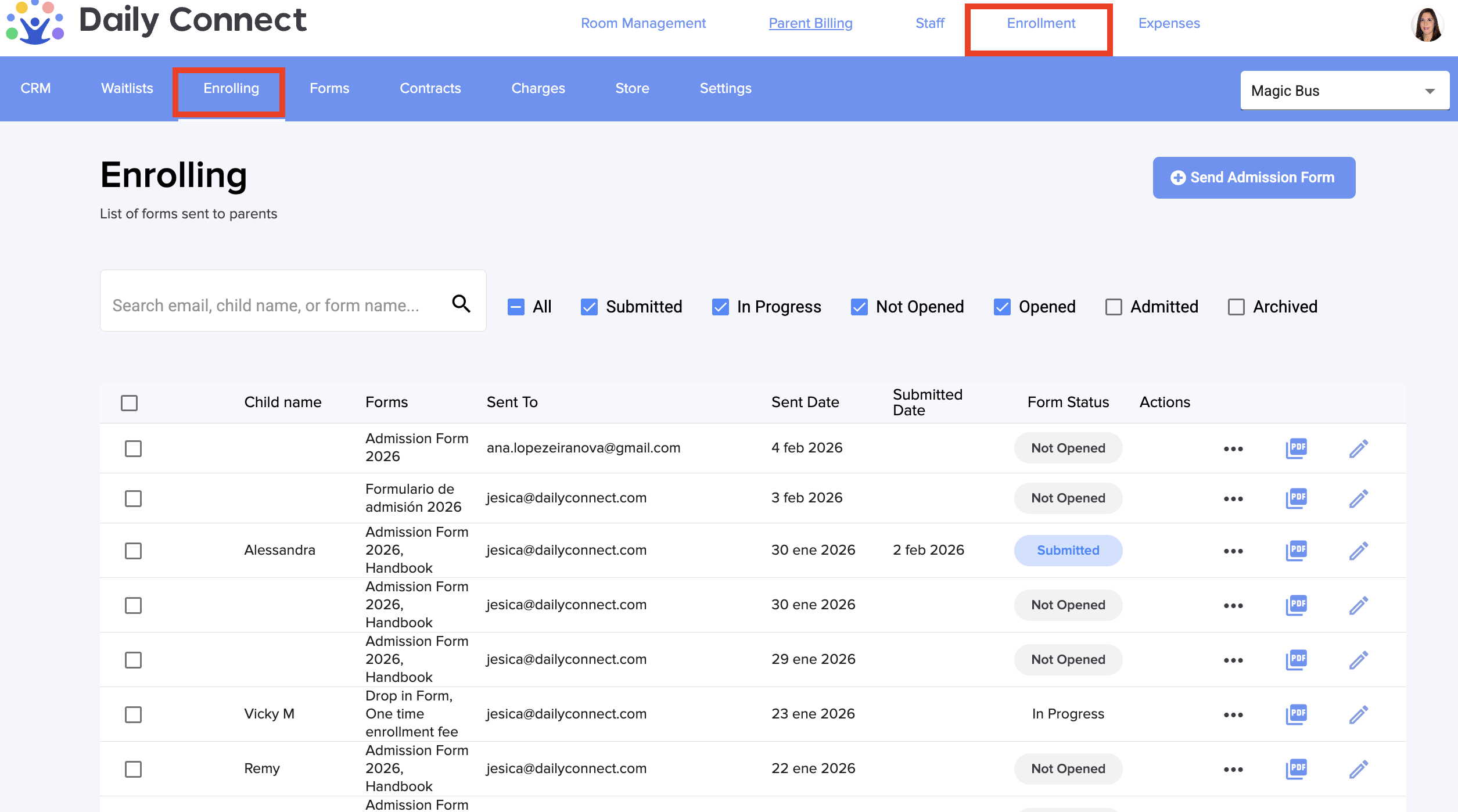Viewport: 1458px width, 812px height.
Task: Open the Magic Bus center dropdown
Action: tap(1344, 91)
